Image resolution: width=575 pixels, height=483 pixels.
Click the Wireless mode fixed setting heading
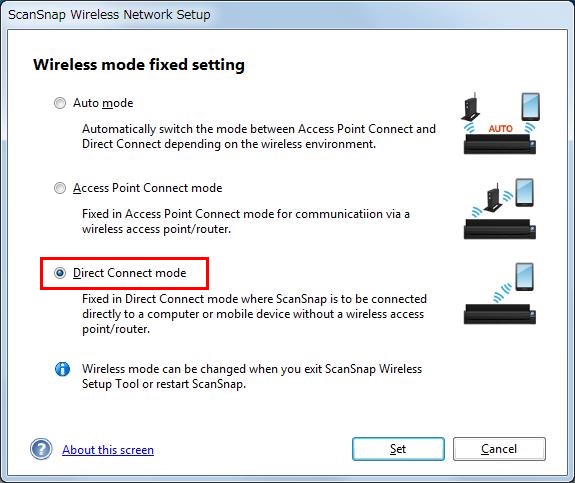(139, 65)
